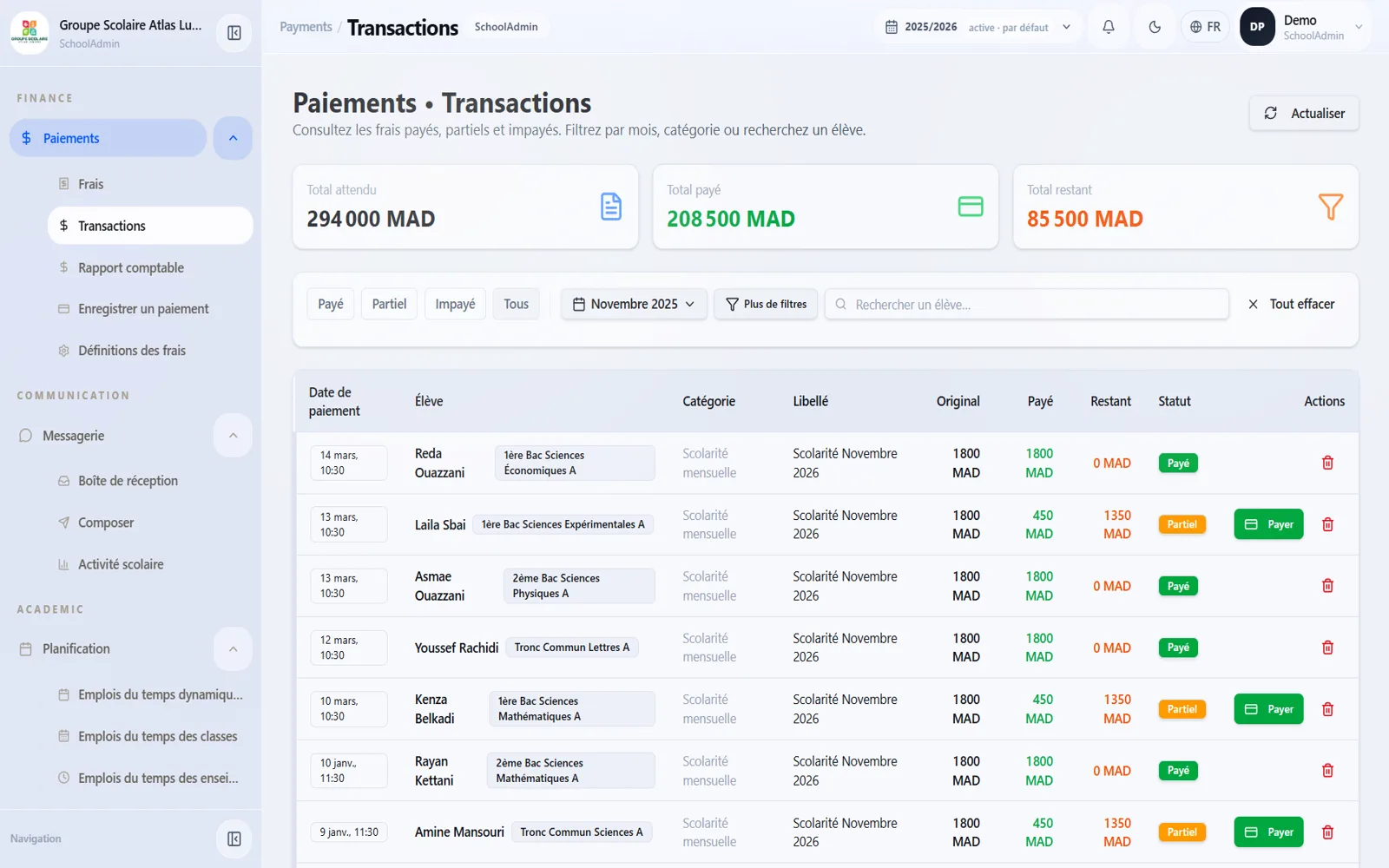Click the Messagerie sidebar item

click(109, 436)
